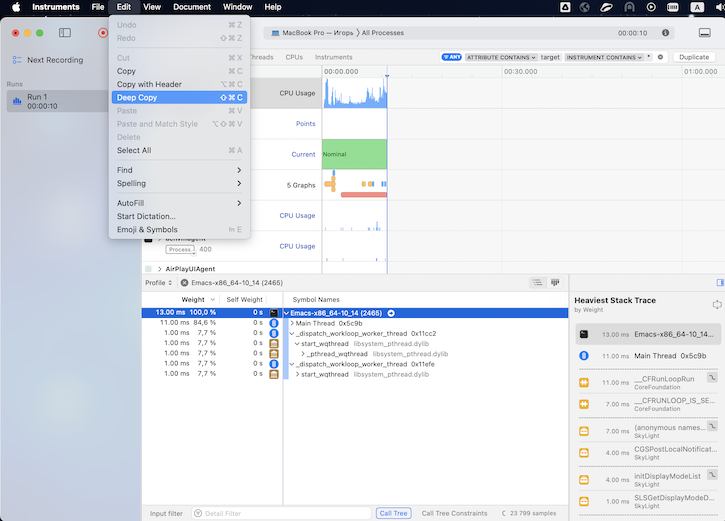The width and height of the screenshot is (725, 521).
Task: Click the CGSPostLocalNotificat... SkyLight icon
Action: (584, 453)
